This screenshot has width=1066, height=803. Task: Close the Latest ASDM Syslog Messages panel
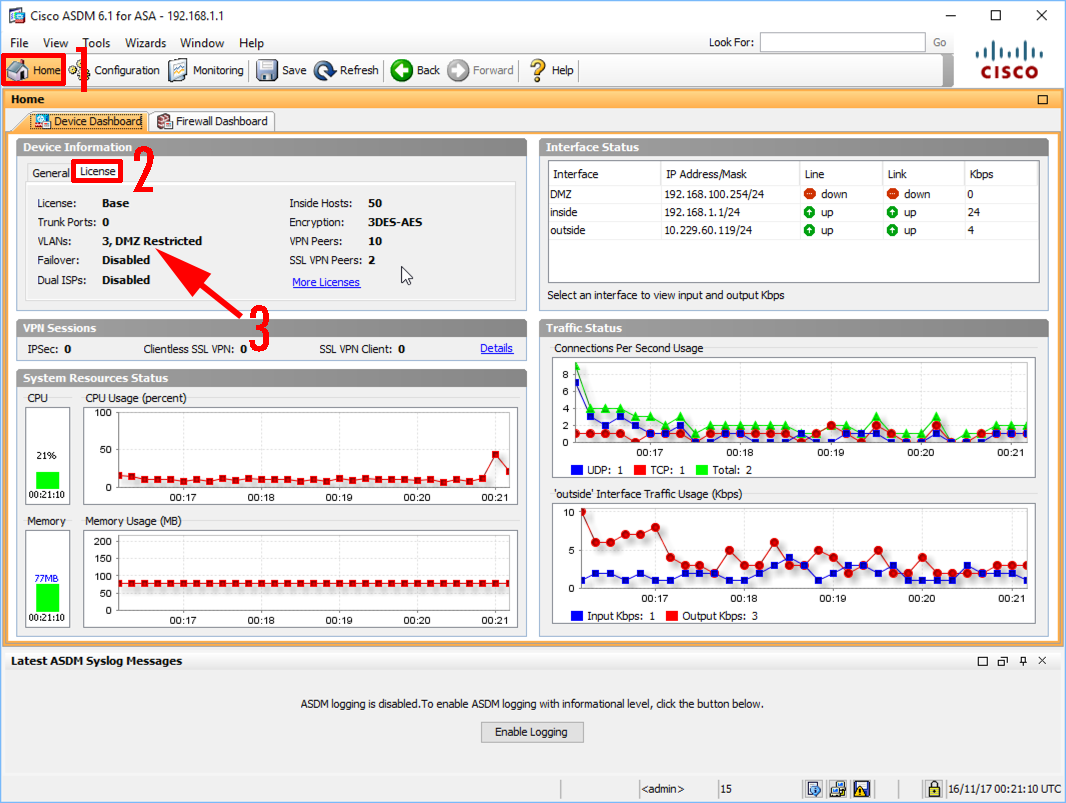1042,661
